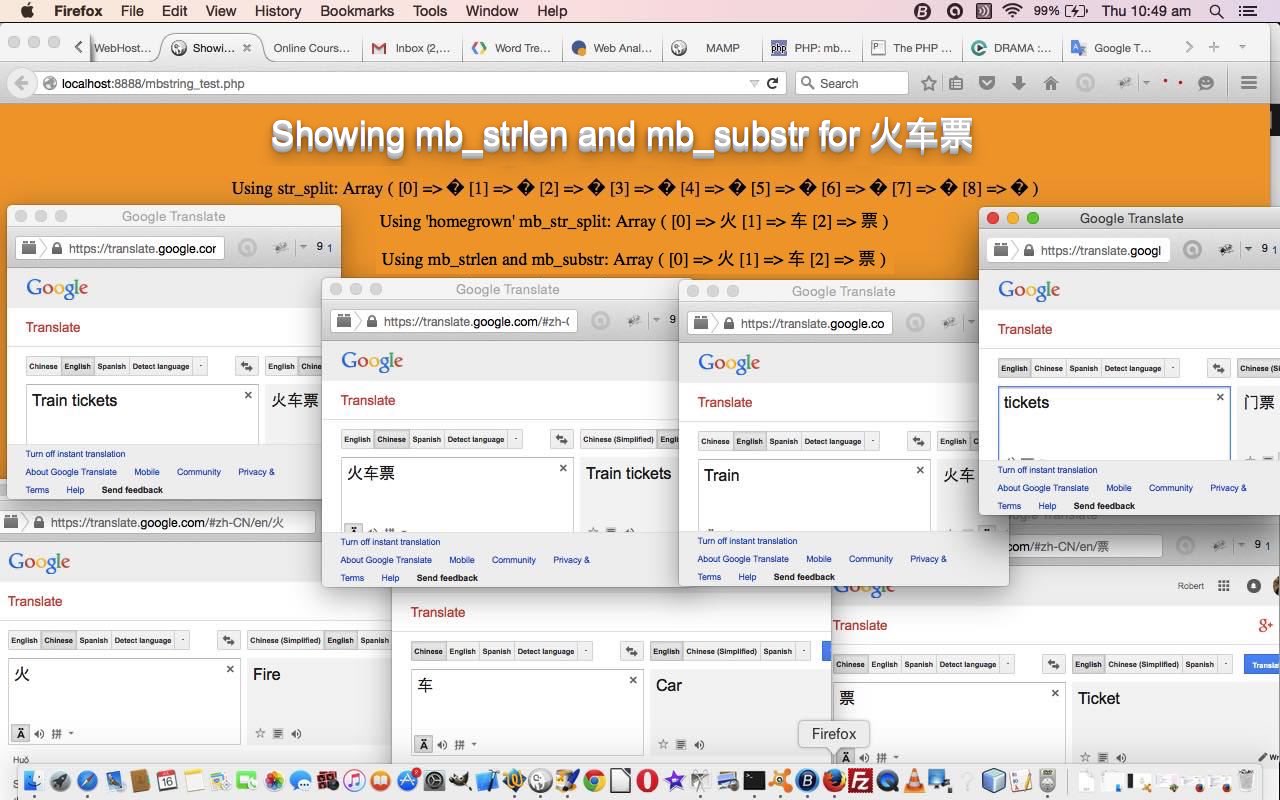
Task: Open 'About Google Translate' in 'tickets' popup
Action: pyautogui.click(x=1043, y=488)
